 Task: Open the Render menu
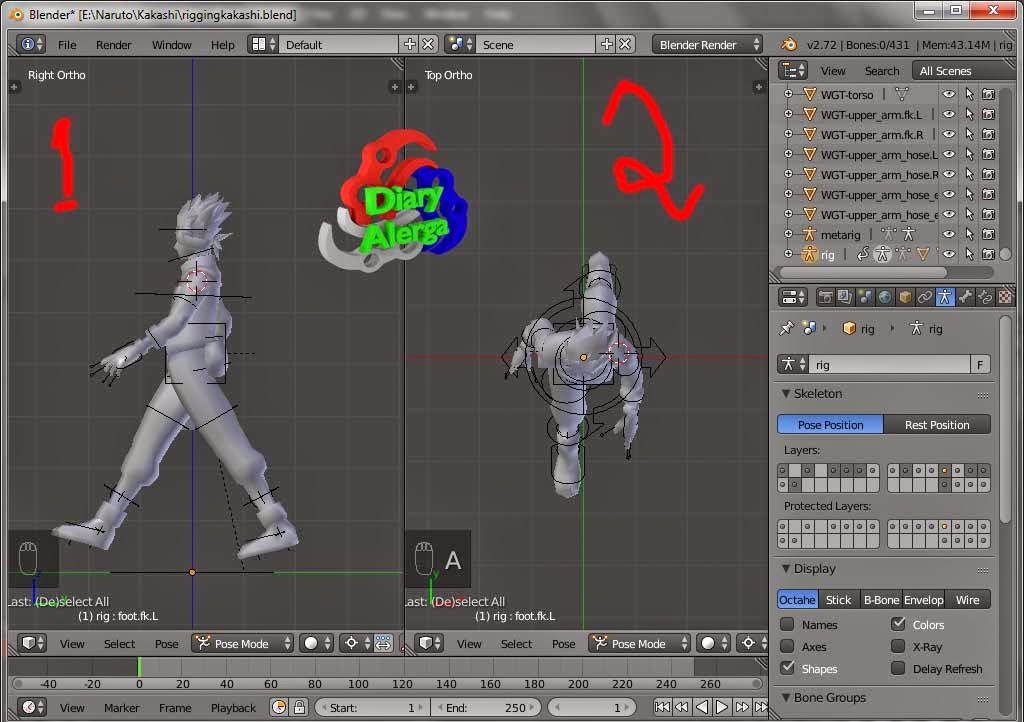point(113,44)
